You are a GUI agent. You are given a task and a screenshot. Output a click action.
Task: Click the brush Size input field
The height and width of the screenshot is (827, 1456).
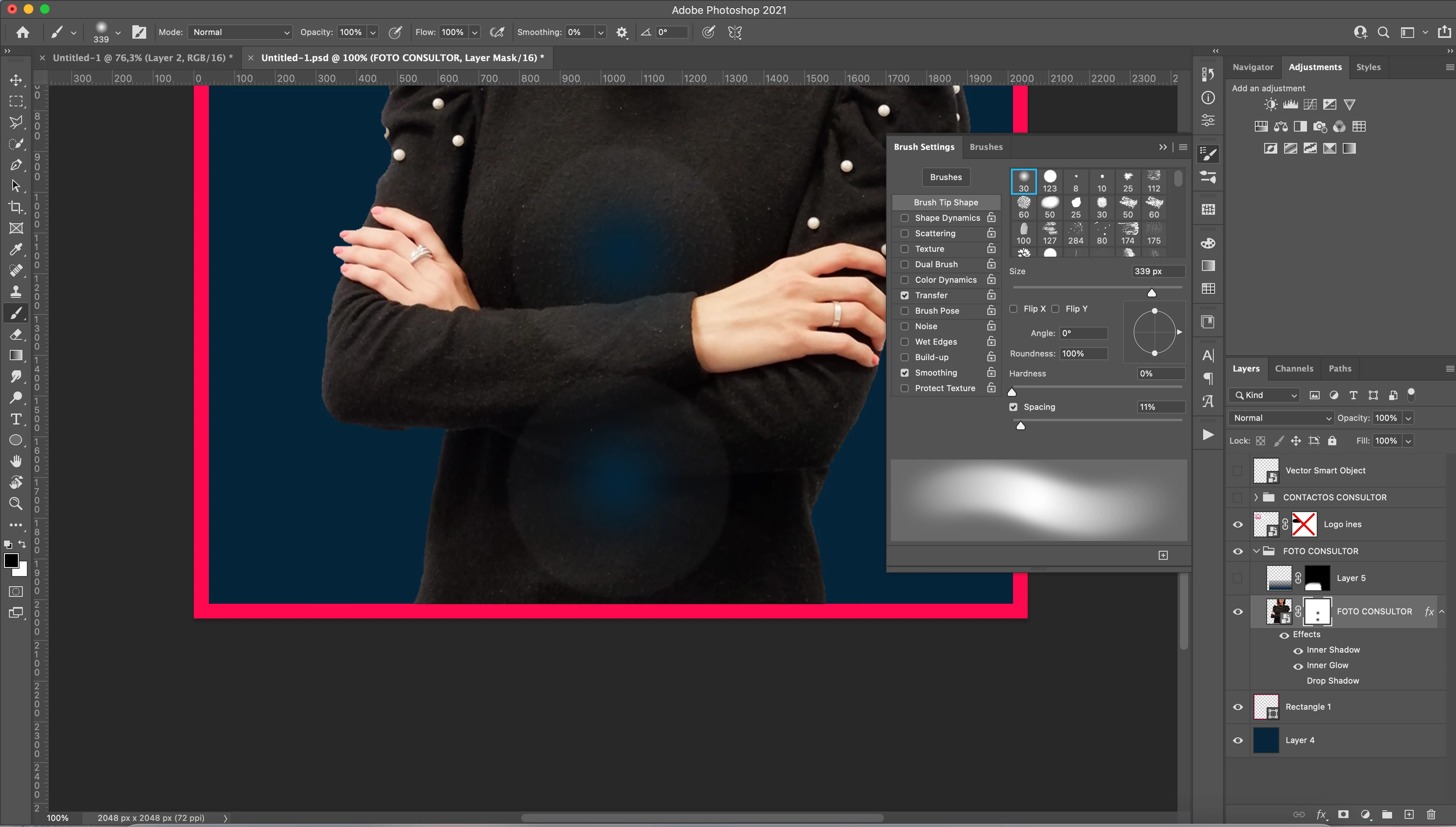pyautogui.click(x=1158, y=271)
